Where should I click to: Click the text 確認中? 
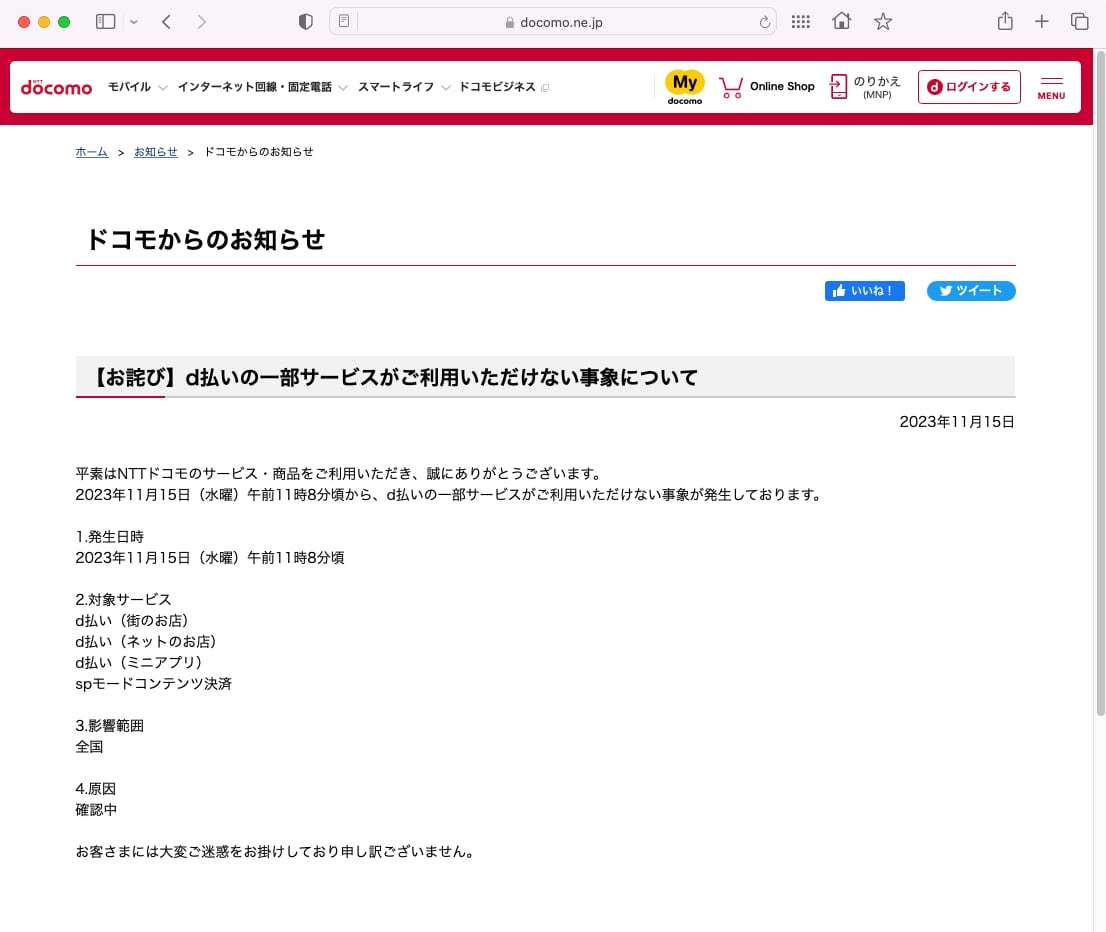(x=96, y=810)
